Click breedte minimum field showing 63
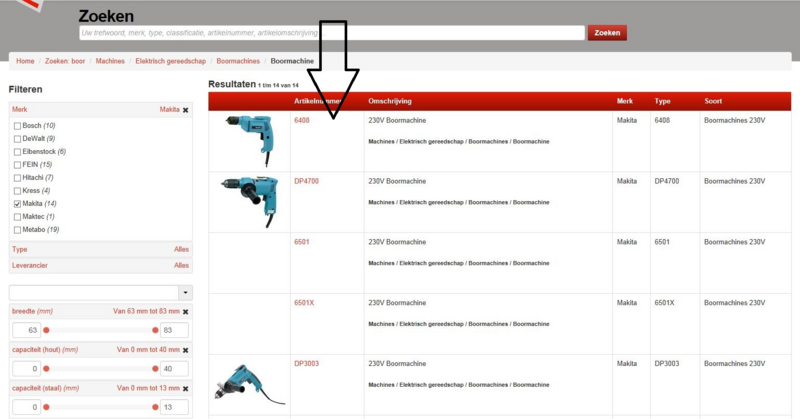Image resolution: width=800 pixels, height=419 pixels. (26, 330)
